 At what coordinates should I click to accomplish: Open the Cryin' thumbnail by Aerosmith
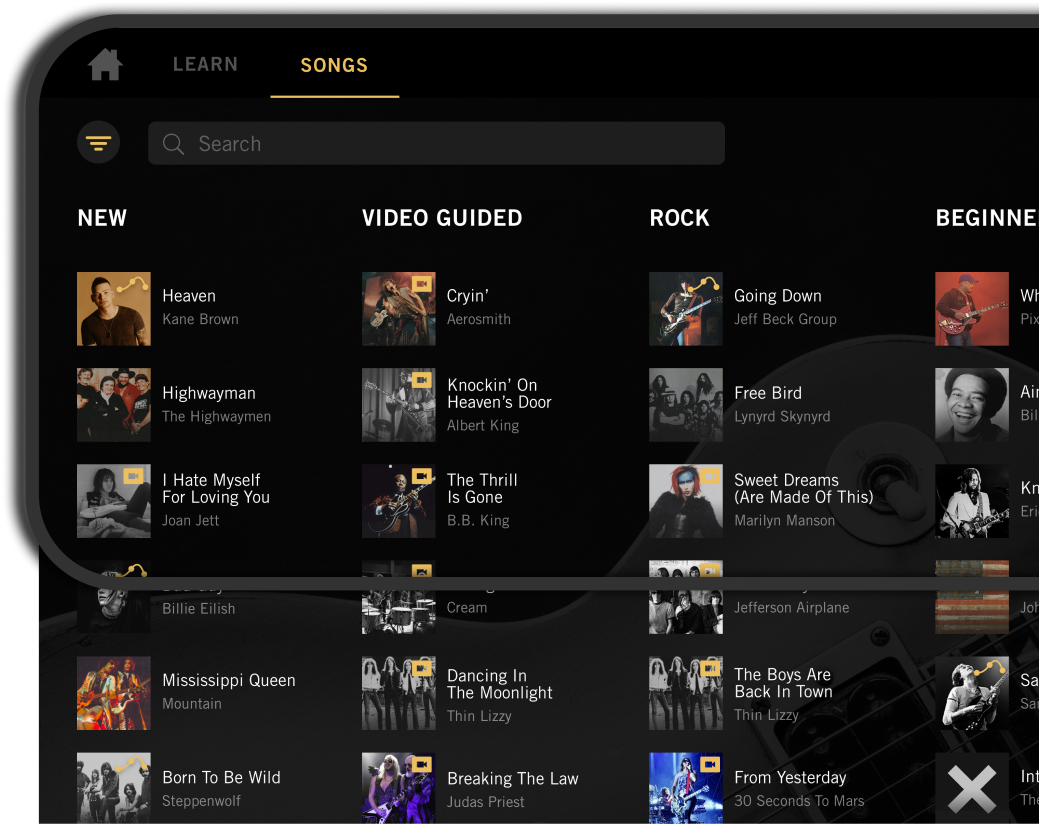click(399, 309)
